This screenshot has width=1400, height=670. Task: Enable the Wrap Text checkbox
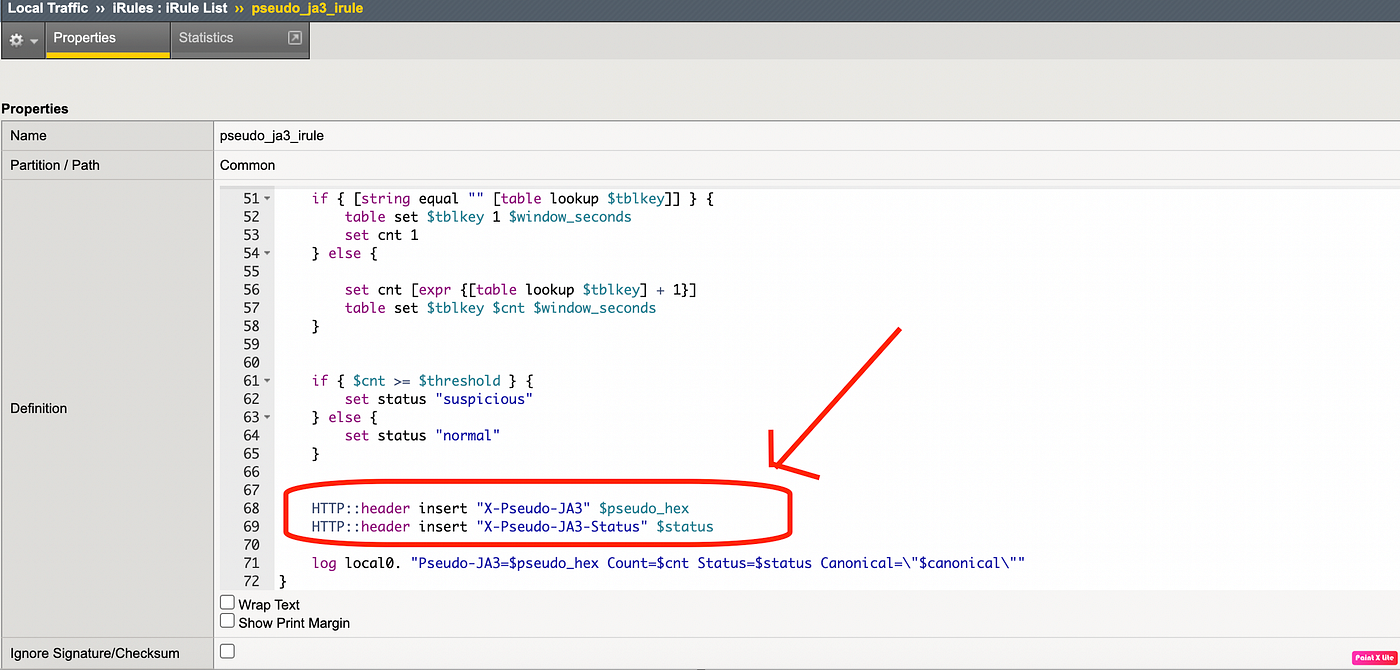pos(227,603)
